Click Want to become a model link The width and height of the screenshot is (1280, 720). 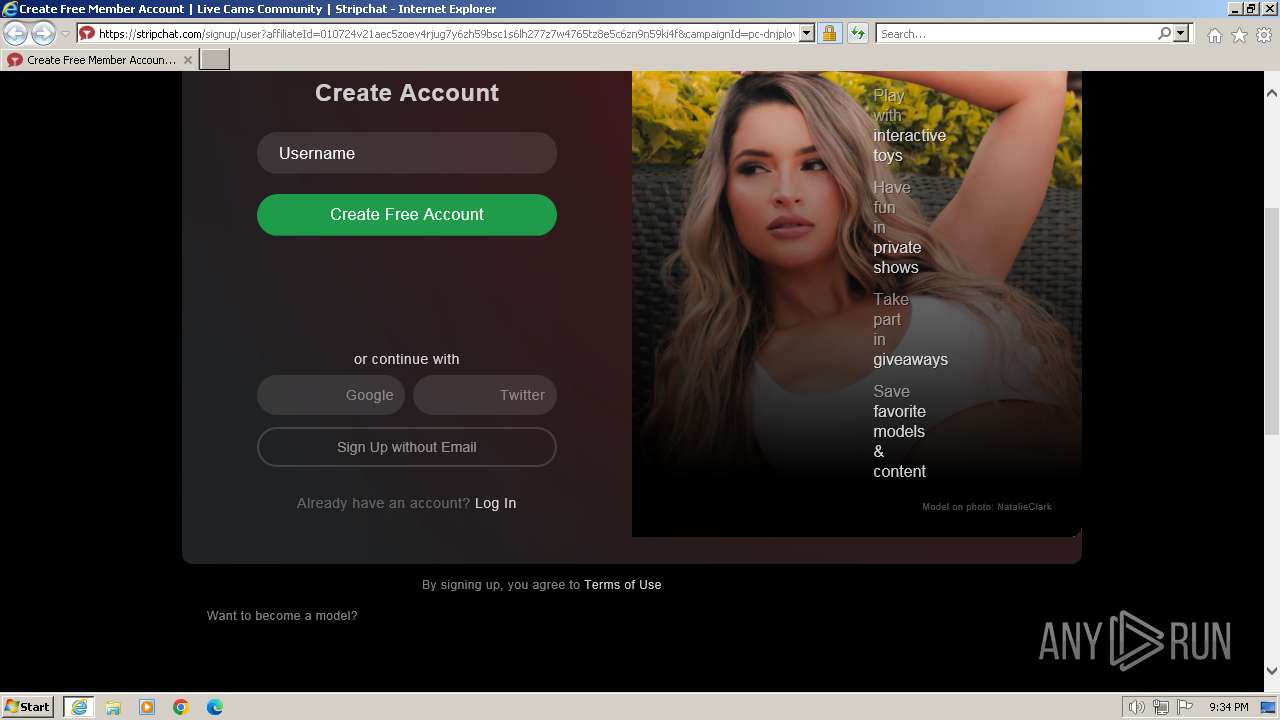point(282,616)
